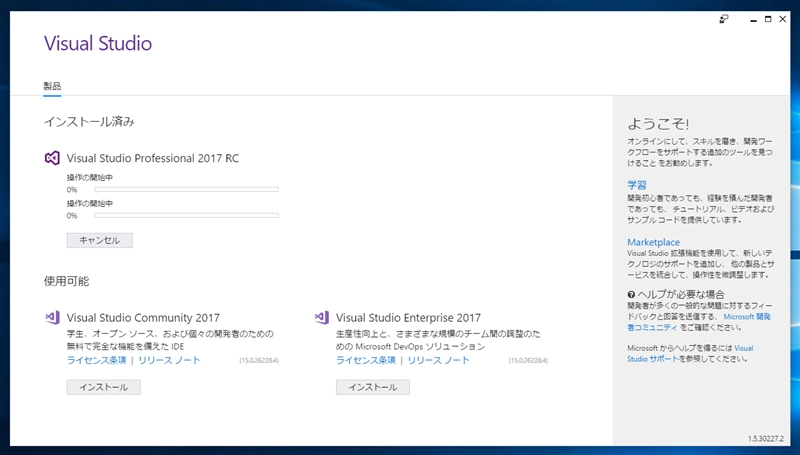Open リリース ノート link for Enterprise 2017

[x=439, y=360]
